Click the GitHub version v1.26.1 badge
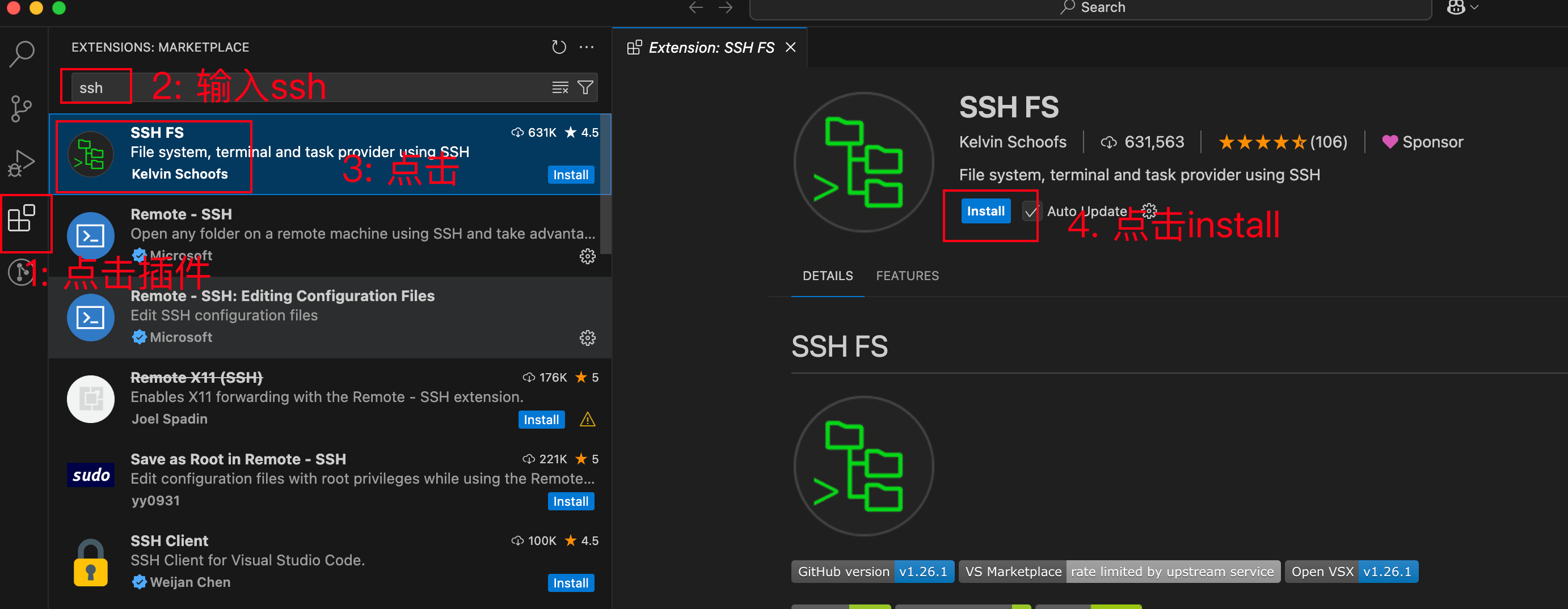The image size is (1568, 609). tap(872, 571)
